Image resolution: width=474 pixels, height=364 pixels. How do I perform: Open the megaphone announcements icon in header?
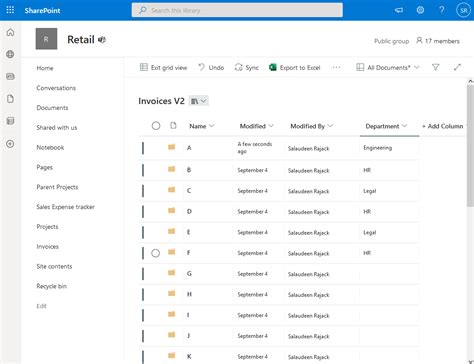point(399,10)
